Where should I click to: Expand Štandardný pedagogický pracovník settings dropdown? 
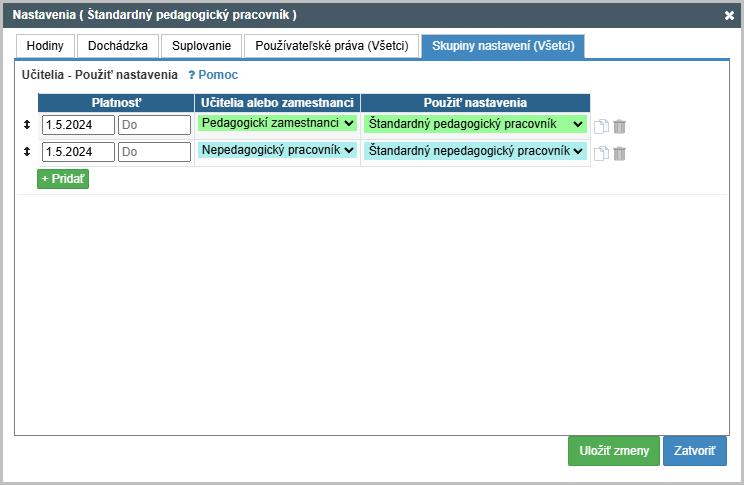click(475, 124)
